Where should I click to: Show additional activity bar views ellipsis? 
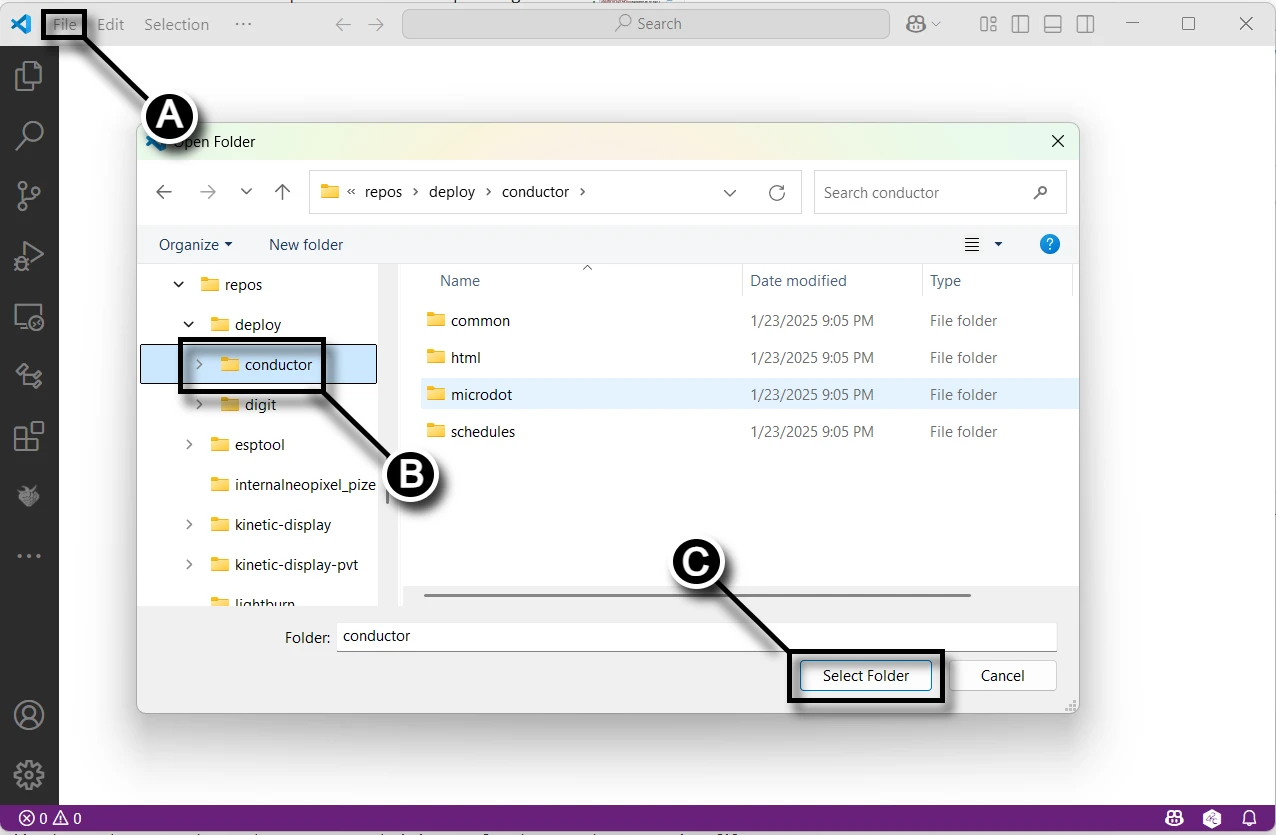(x=29, y=556)
